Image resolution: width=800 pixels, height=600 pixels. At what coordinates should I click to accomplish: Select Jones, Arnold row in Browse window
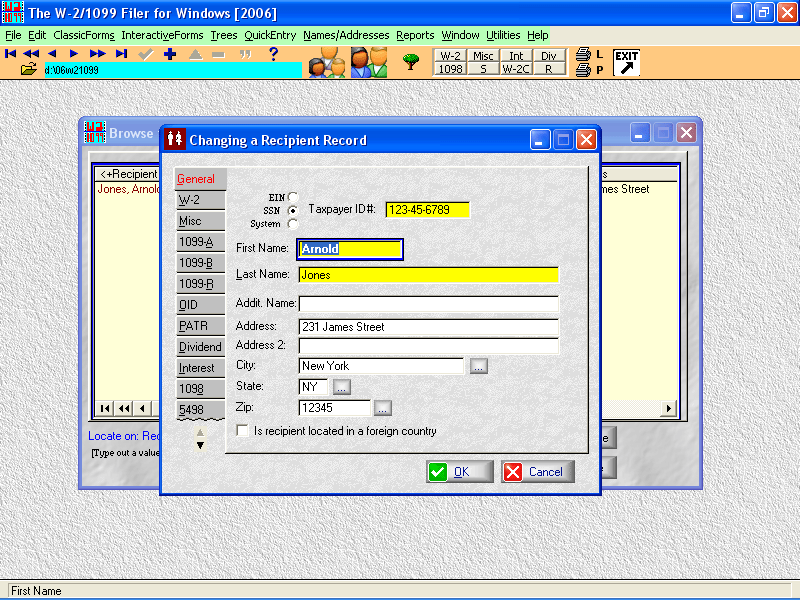[x=128, y=189]
